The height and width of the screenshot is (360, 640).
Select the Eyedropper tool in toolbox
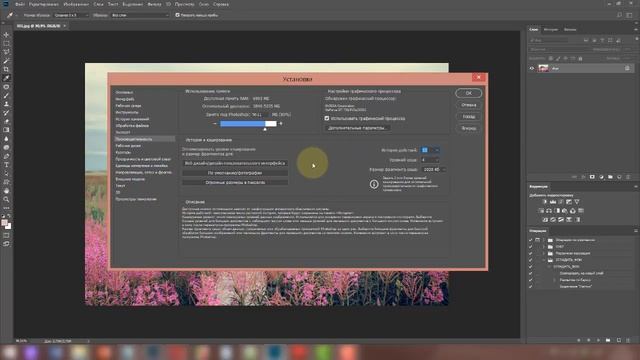[x=6, y=78]
